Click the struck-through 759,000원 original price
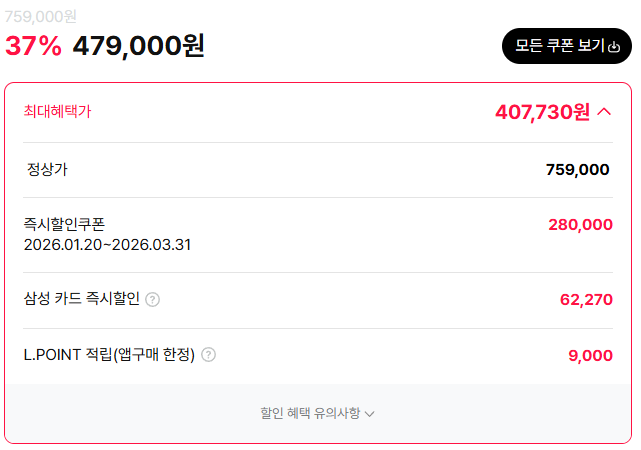 coord(41,16)
